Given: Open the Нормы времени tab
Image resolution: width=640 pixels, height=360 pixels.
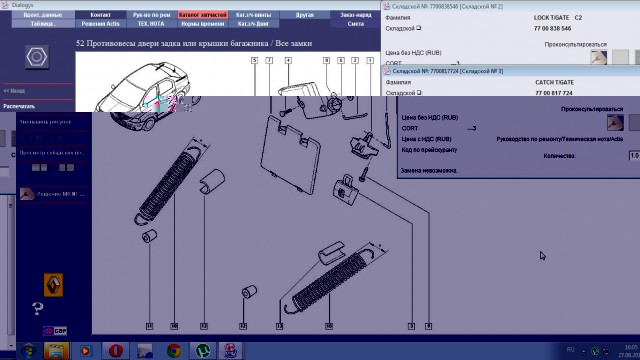Looking at the screenshot, I should [202, 24].
